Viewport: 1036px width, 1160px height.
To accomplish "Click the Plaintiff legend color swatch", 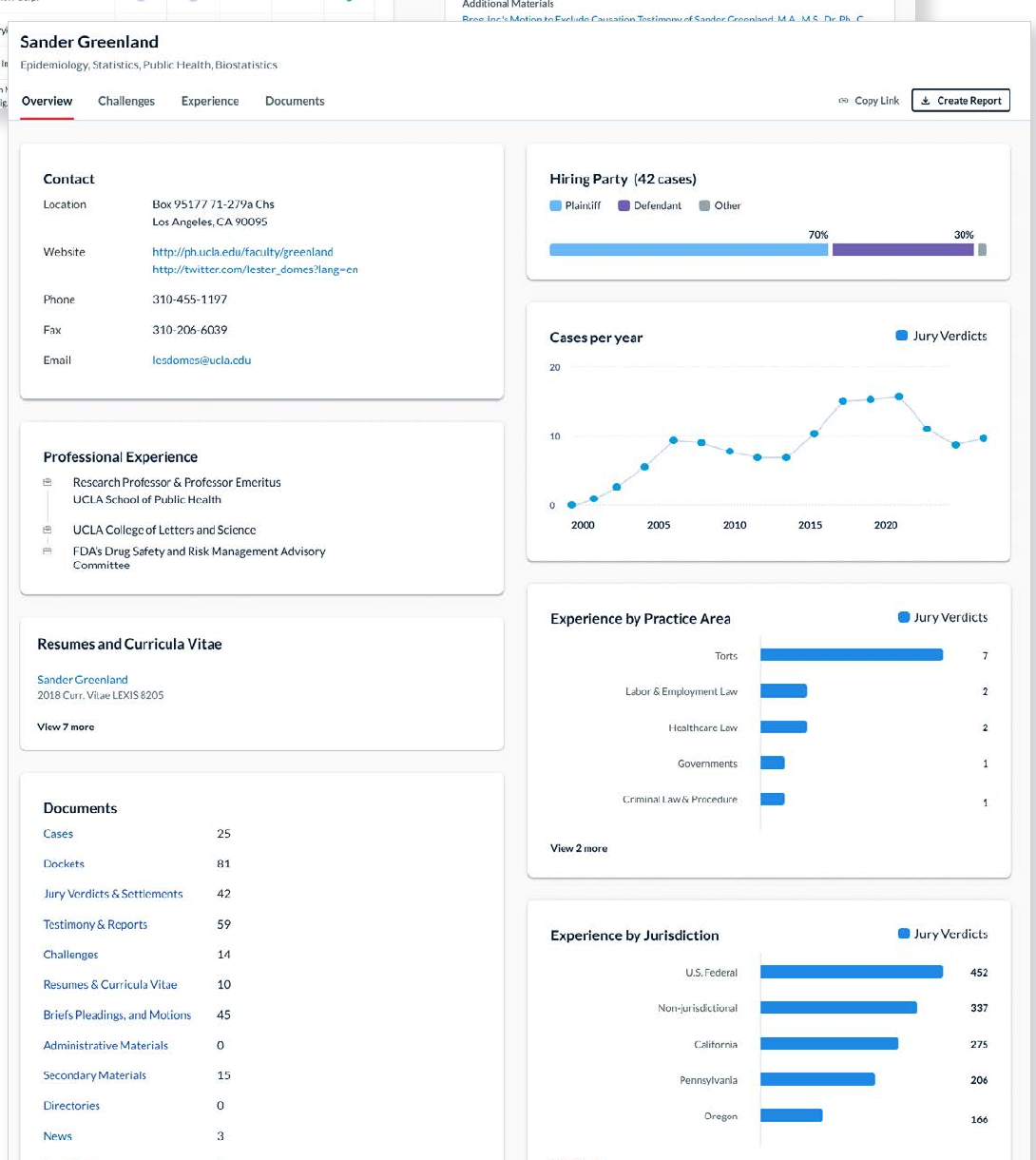I will (556, 205).
